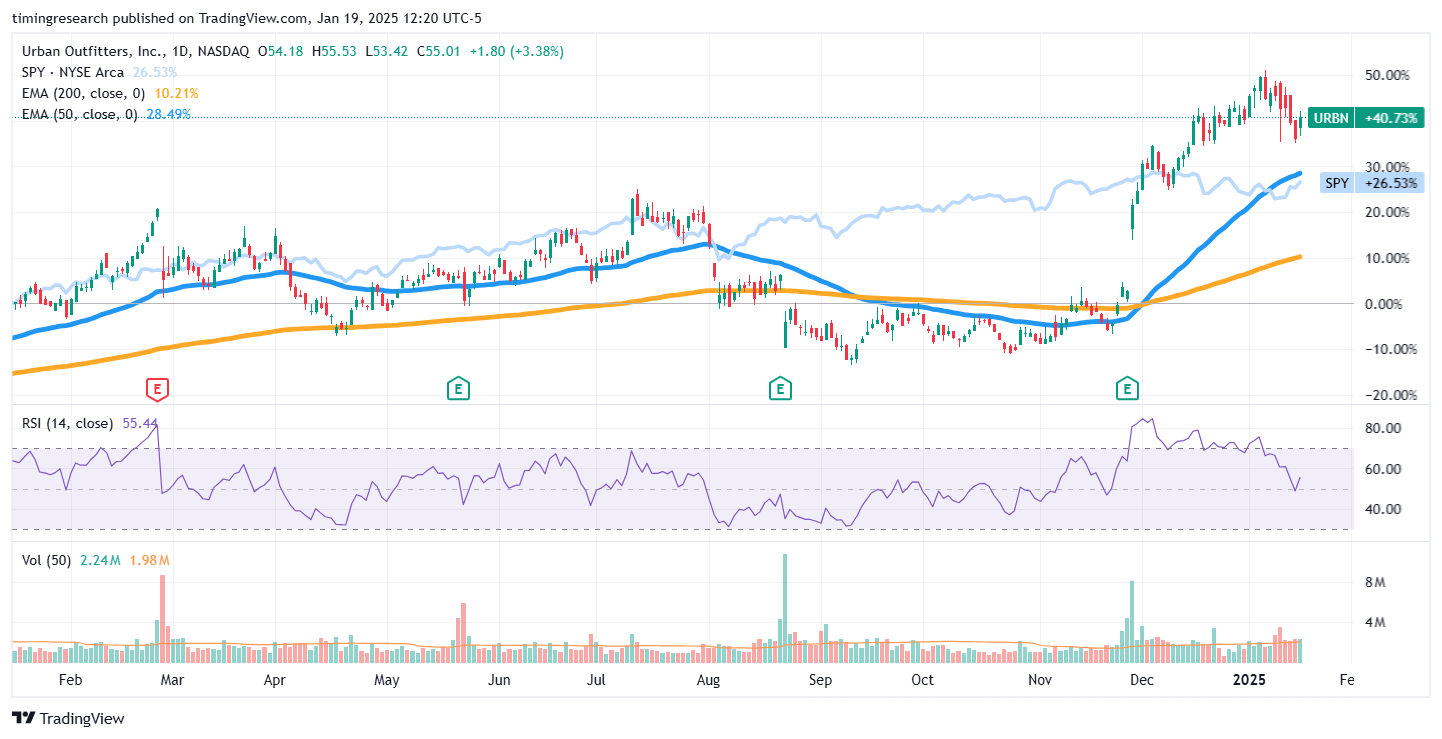Click the red earnings E marker near March
This screenshot has height=739, width=1442.
coord(156,389)
